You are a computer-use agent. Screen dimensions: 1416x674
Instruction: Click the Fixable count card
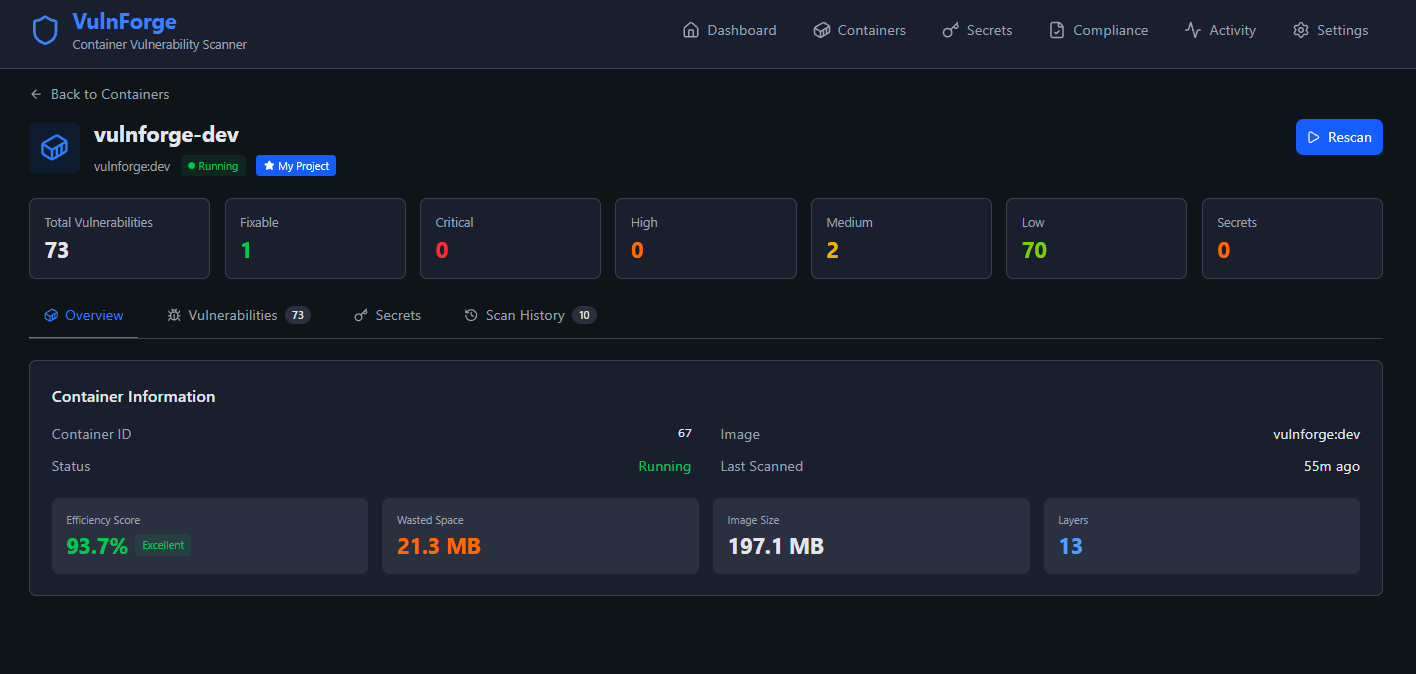(x=315, y=238)
